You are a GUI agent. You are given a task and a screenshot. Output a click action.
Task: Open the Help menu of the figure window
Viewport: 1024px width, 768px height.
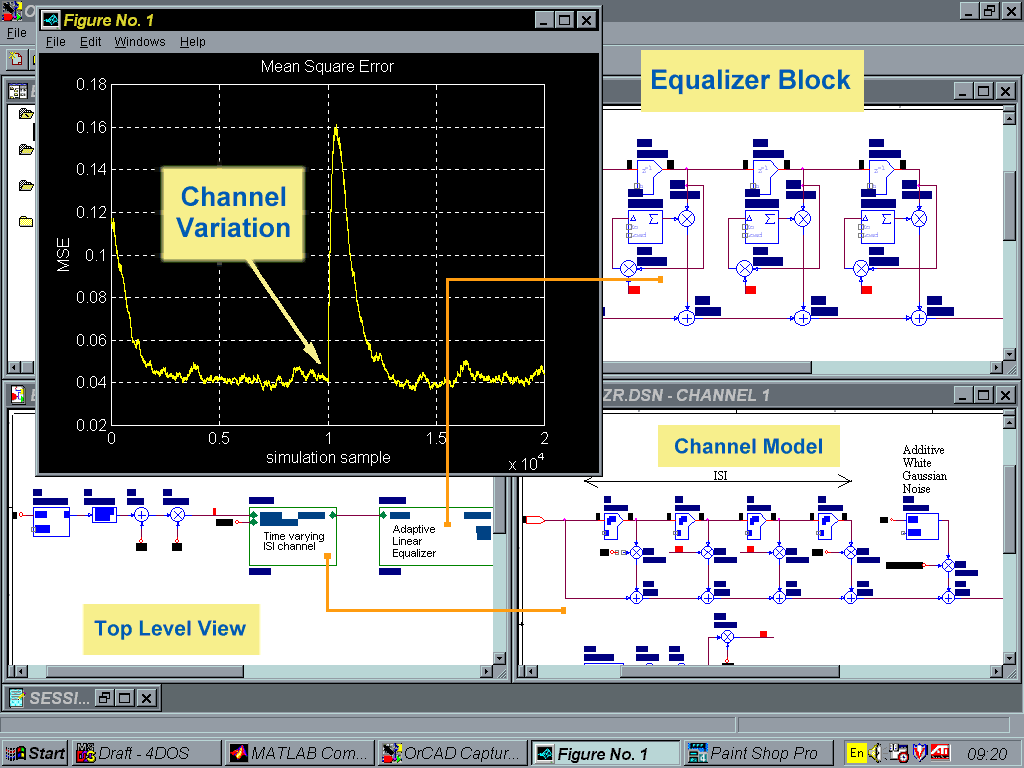[193, 42]
